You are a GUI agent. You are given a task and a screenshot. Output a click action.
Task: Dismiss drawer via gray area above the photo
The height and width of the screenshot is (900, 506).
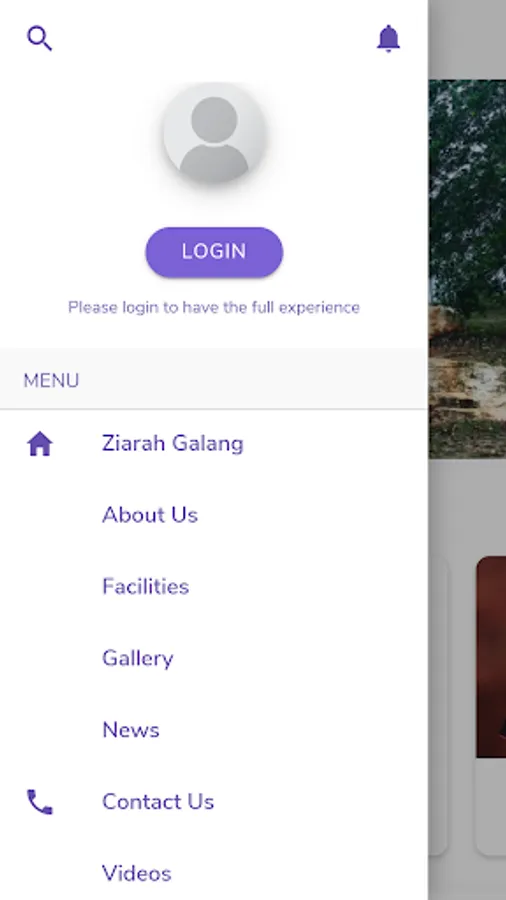point(467,39)
